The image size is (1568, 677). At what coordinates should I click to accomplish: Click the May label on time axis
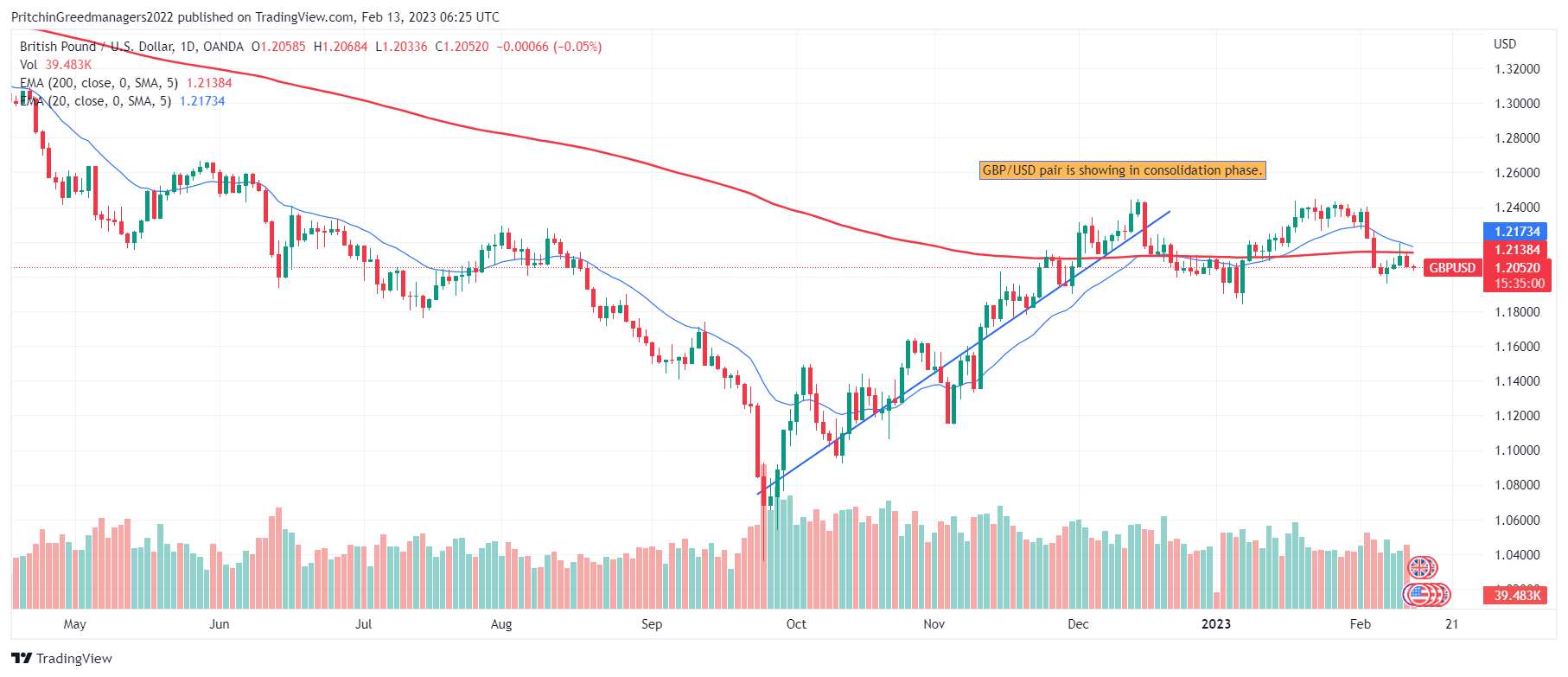click(x=75, y=624)
